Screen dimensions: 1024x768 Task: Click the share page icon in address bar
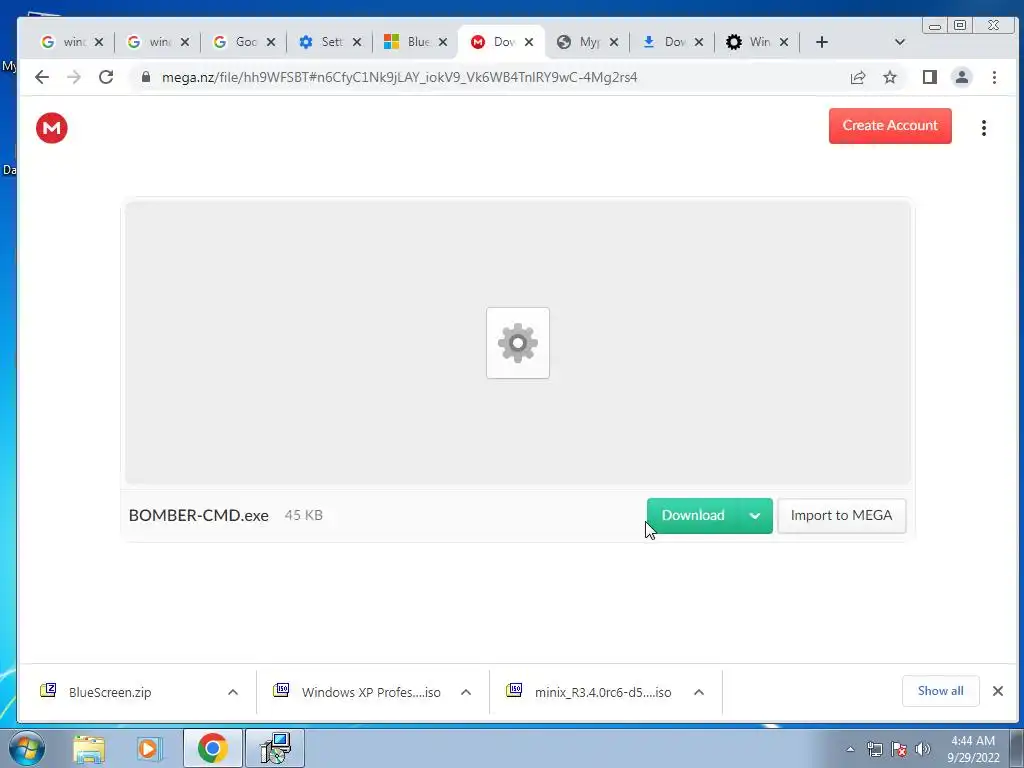857,78
